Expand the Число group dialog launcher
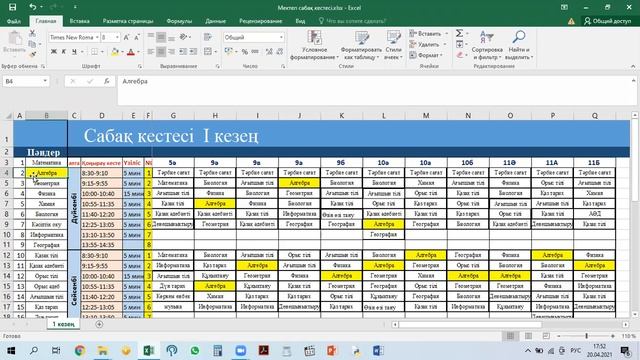The image size is (640, 360). tap(283, 66)
